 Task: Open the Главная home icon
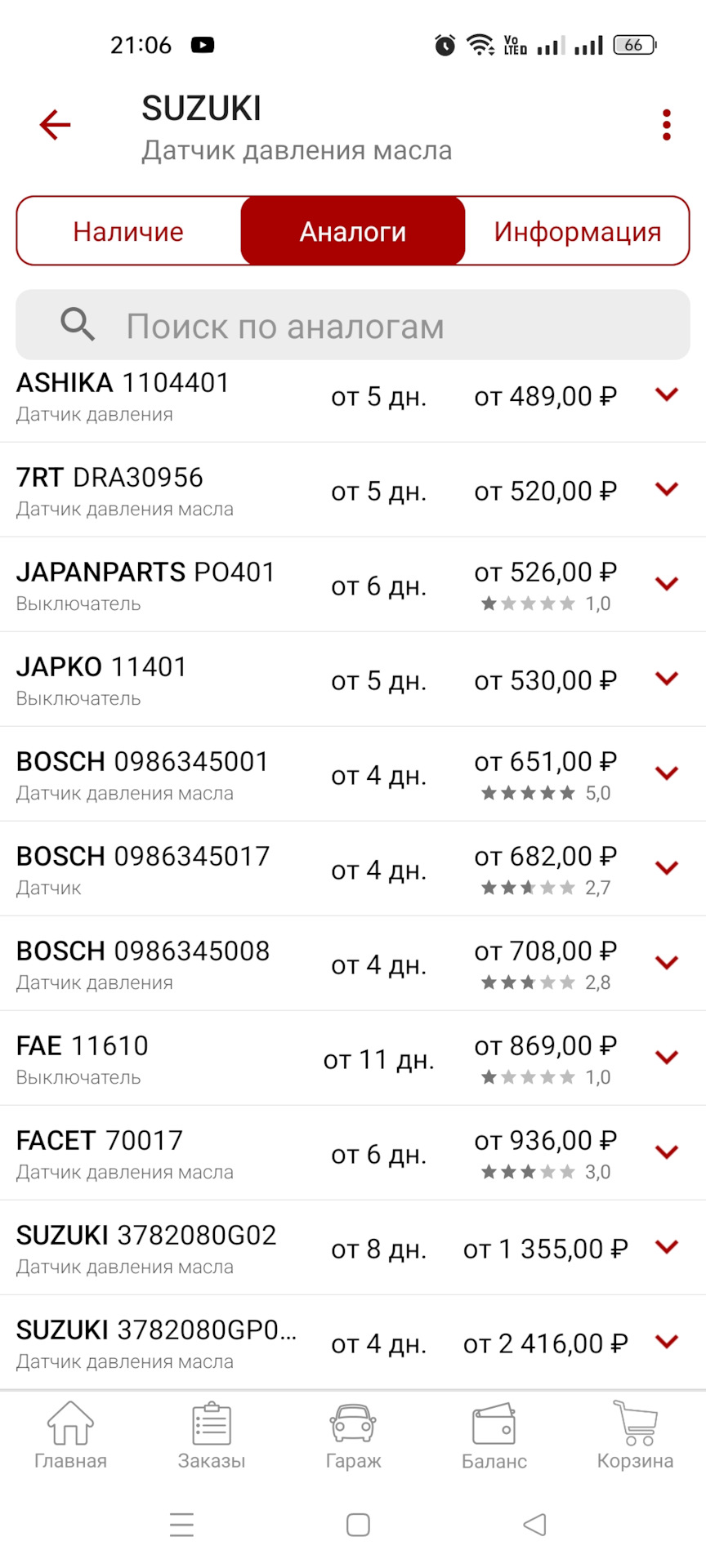click(70, 1423)
